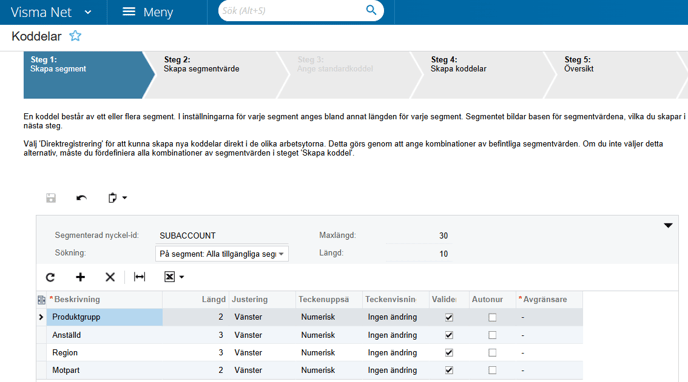Sort by the Beskrivning column header
This screenshot has height=382, width=688.
[x=105, y=300]
